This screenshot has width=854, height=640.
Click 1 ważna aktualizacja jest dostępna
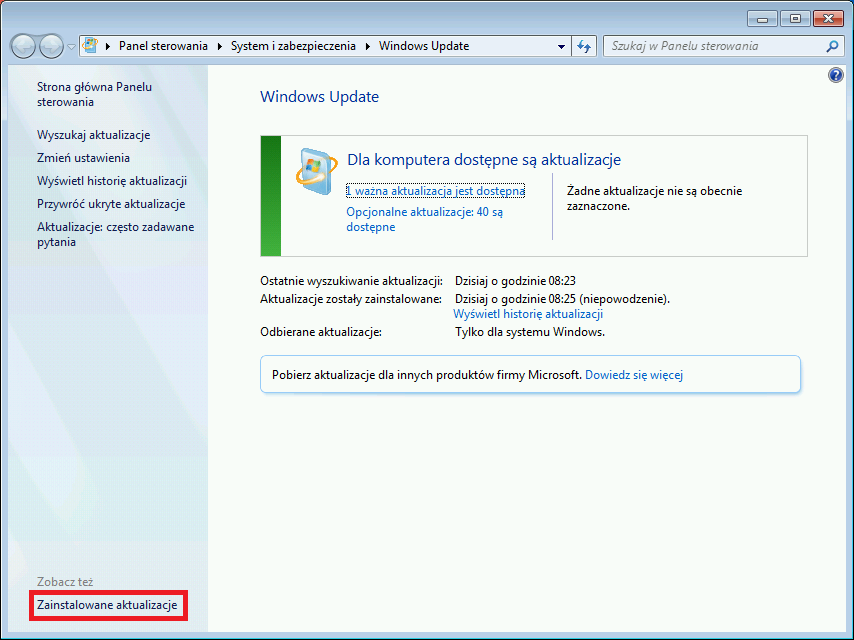pos(436,191)
